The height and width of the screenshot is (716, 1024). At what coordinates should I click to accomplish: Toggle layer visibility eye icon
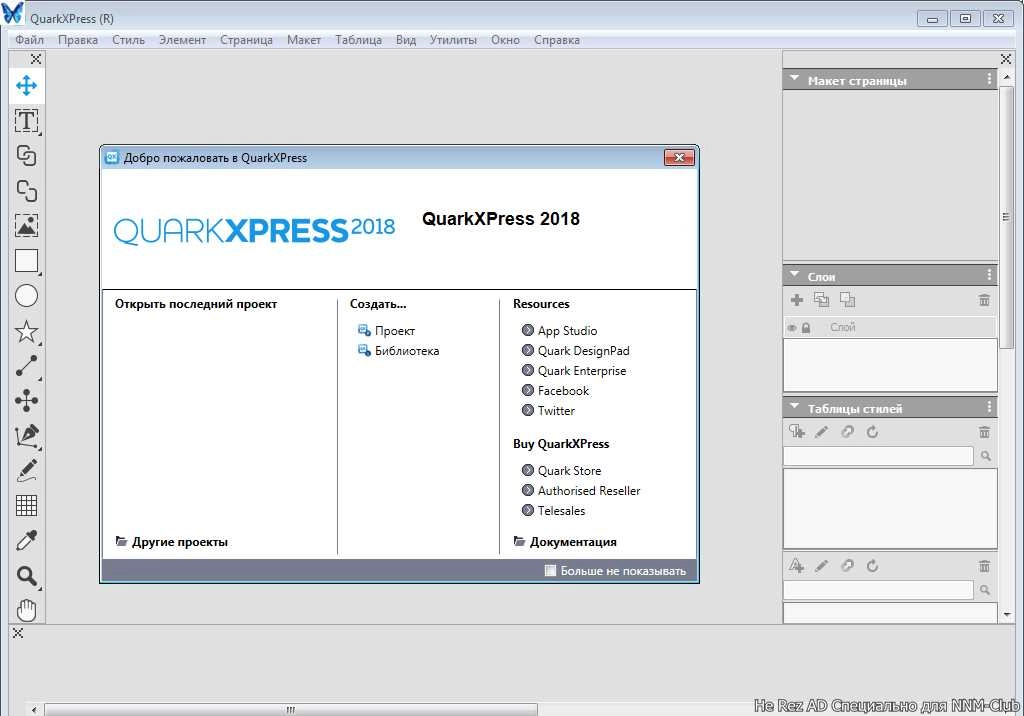pyautogui.click(x=792, y=328)
